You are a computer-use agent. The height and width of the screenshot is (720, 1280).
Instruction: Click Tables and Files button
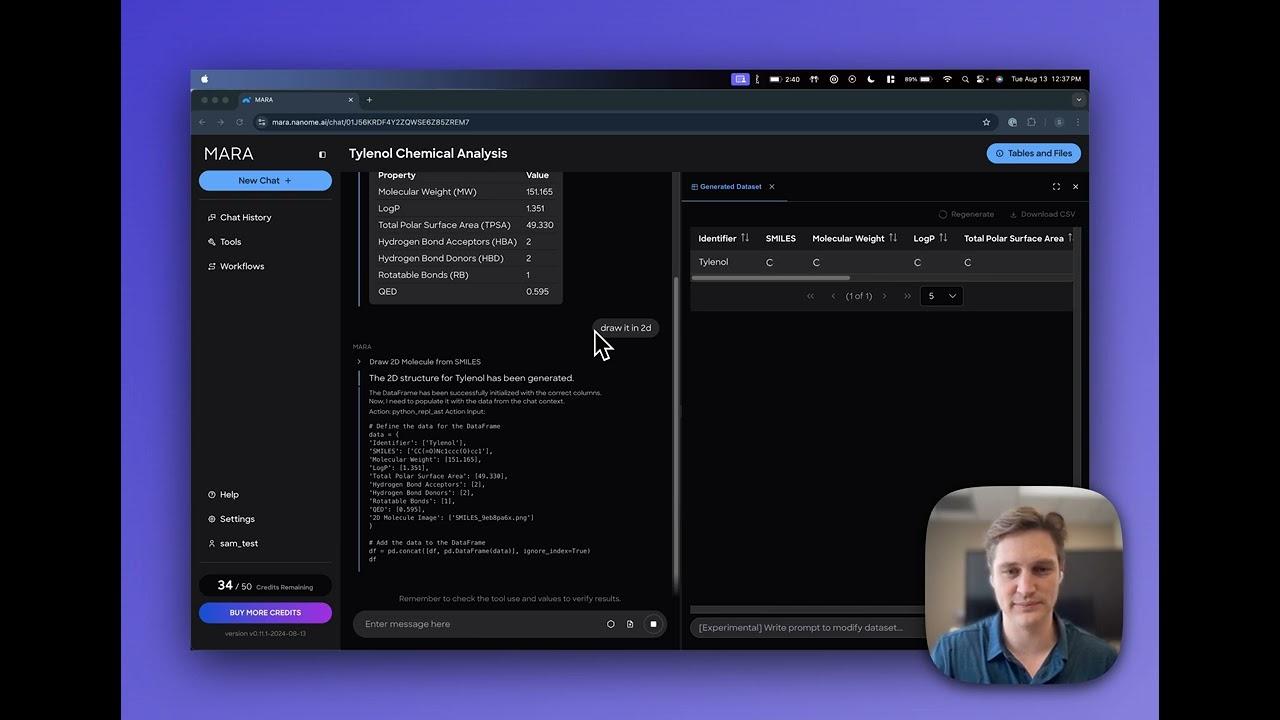point(1034,153)
